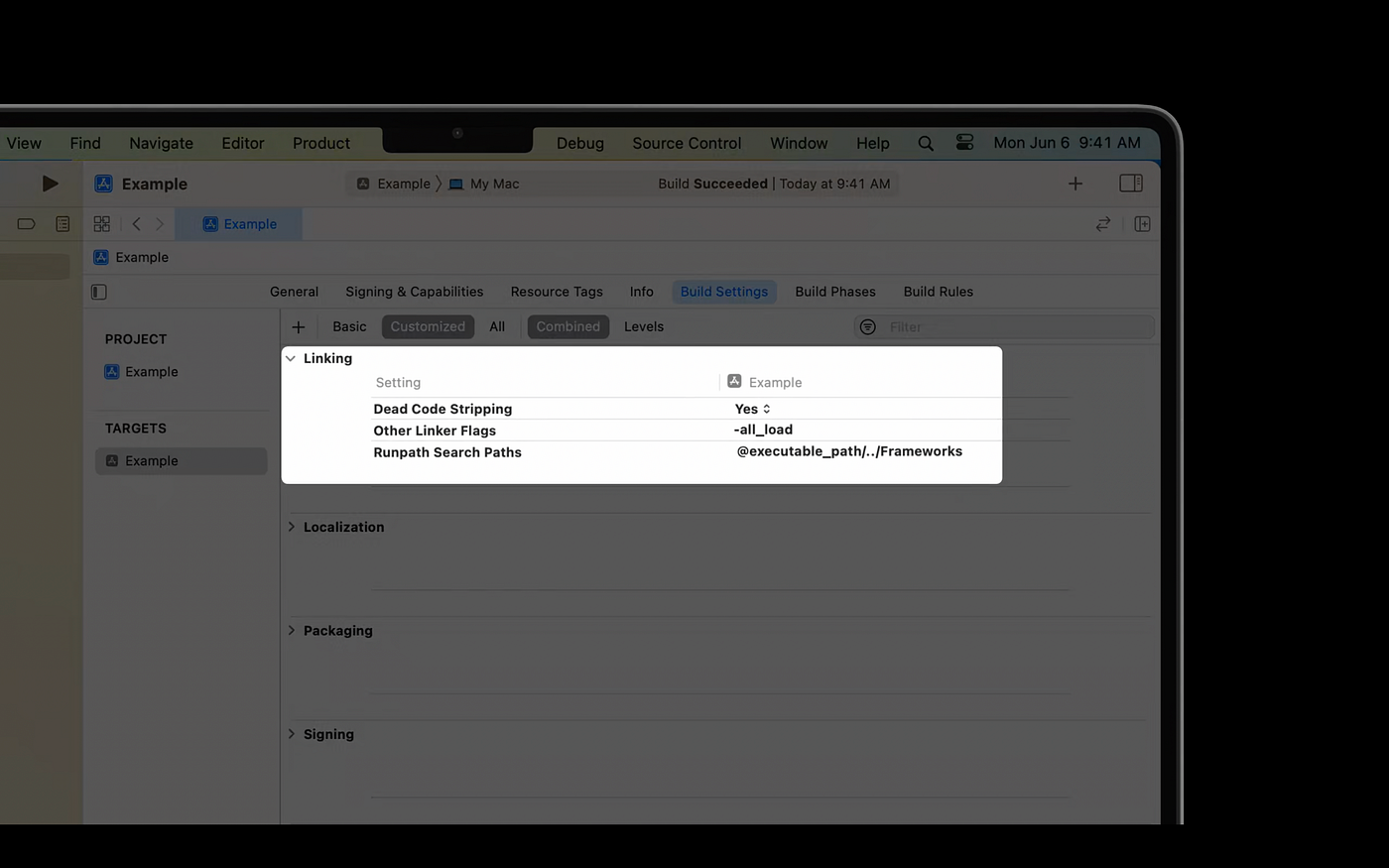Screen dimensions: 1389x868
Task: Switch to the Resource Tags tab
Action: coord(557,292)
